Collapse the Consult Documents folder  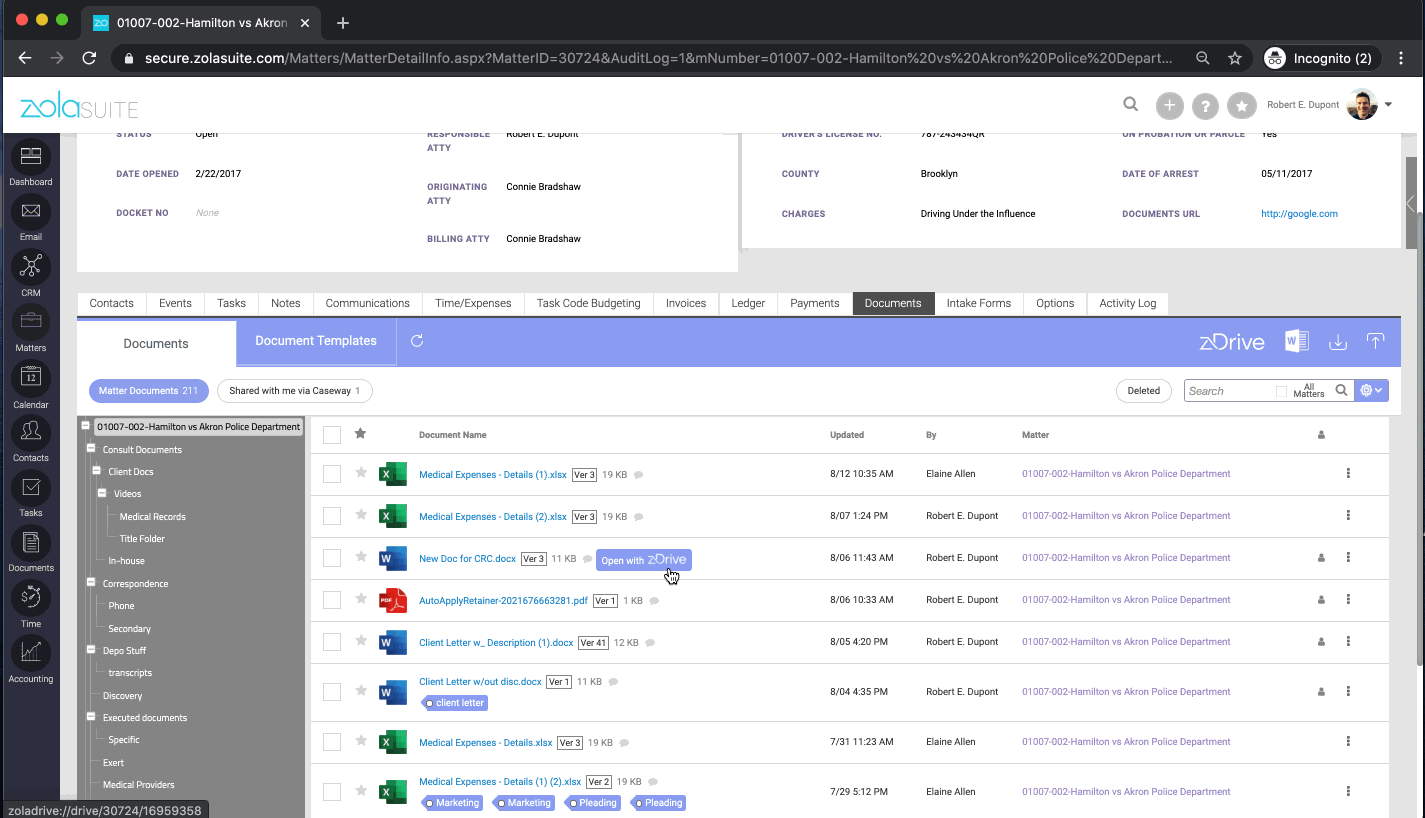91,449
